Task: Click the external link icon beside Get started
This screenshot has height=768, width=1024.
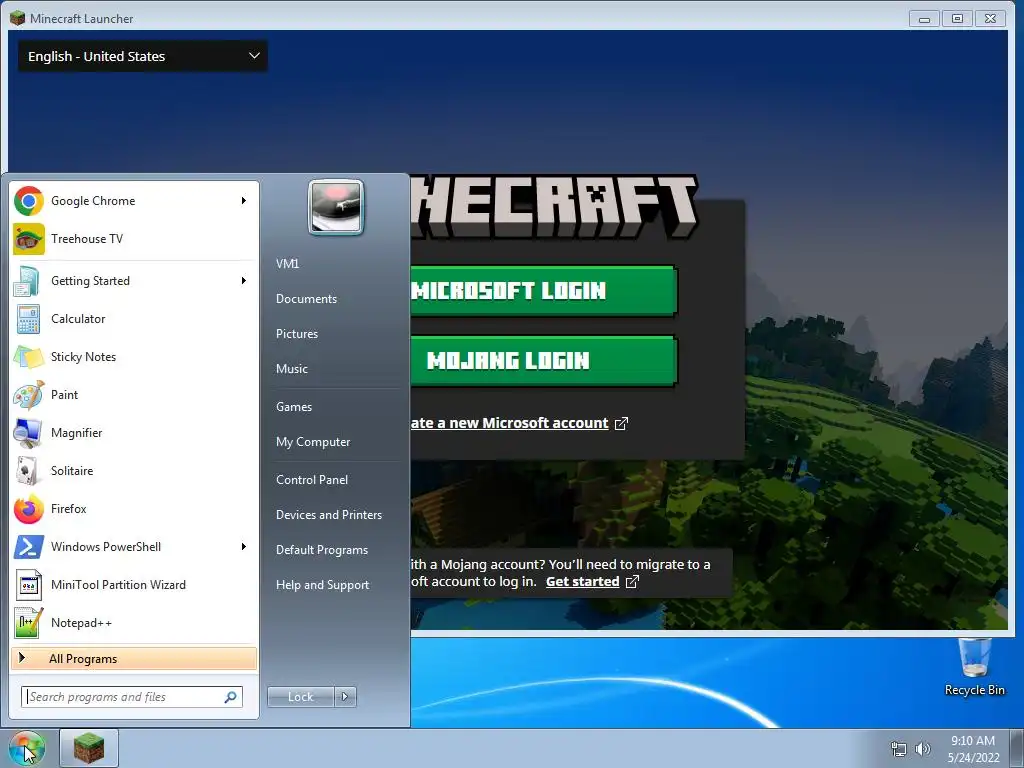Action: [x=632, y=581]
